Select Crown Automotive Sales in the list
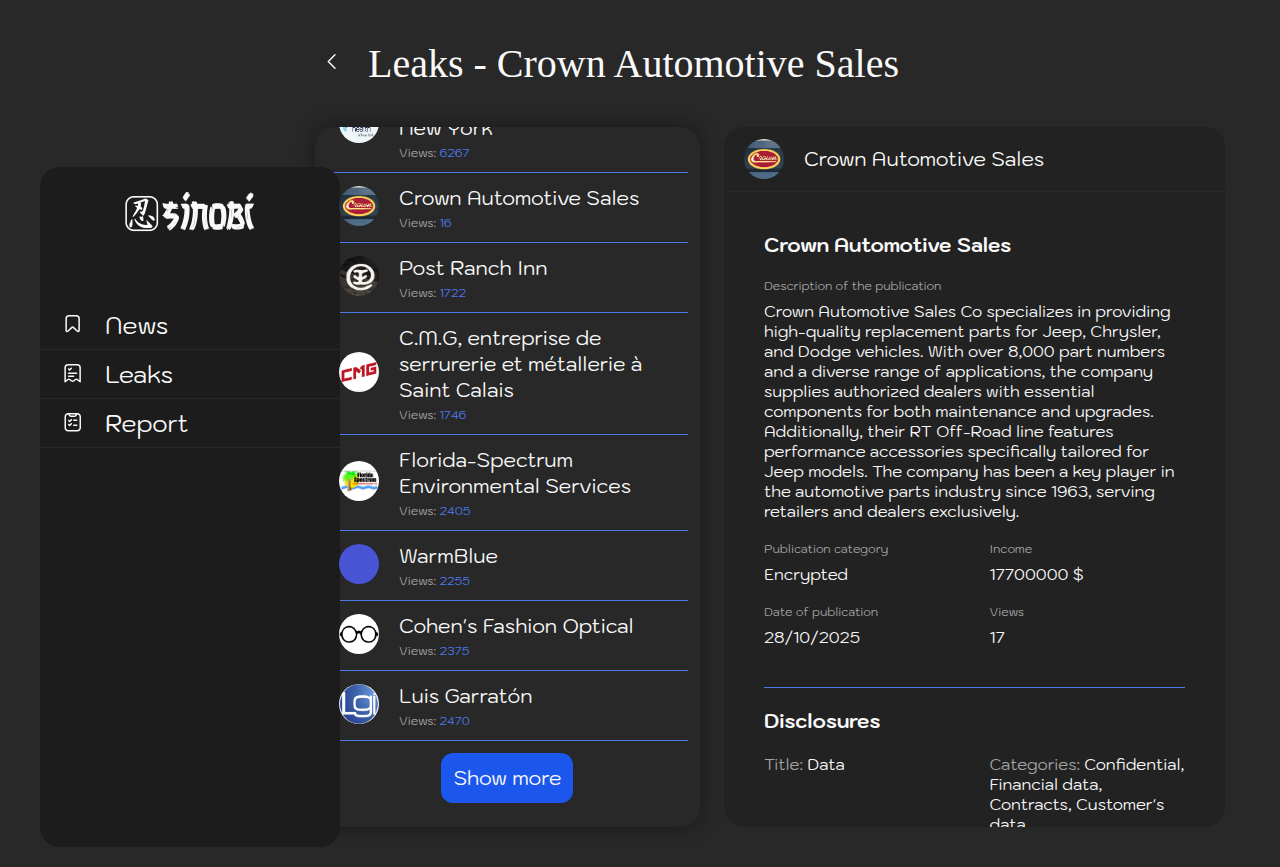1280x867 pixels. 519,199
